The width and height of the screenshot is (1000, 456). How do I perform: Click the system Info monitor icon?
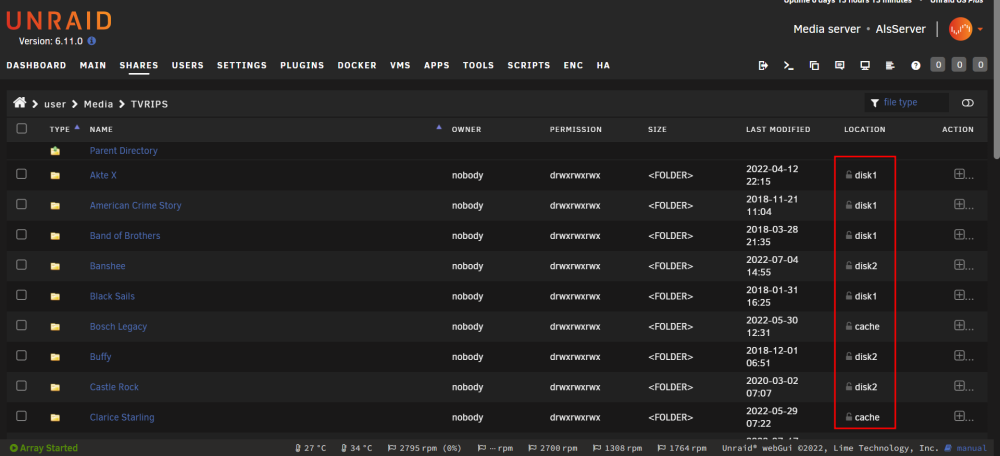tap(865, 65)
